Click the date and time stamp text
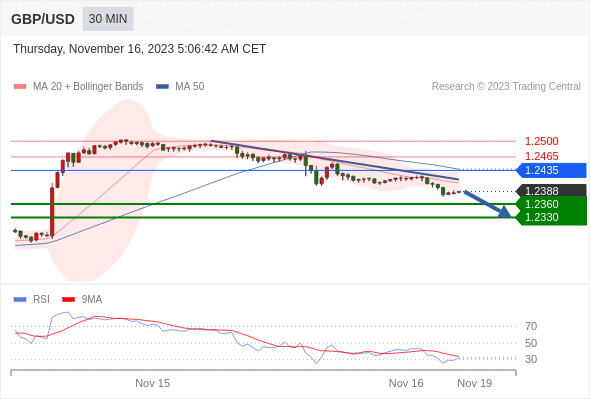 click(140, 49)
